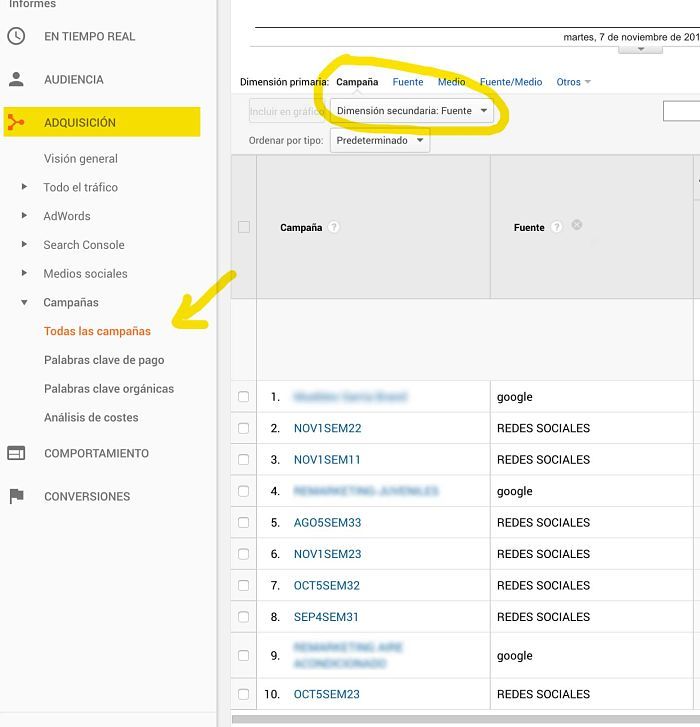Viewport: 700px width, 727px height.
Task: Open the SEP4SEM31 campaign link
Action: point(326,617)
